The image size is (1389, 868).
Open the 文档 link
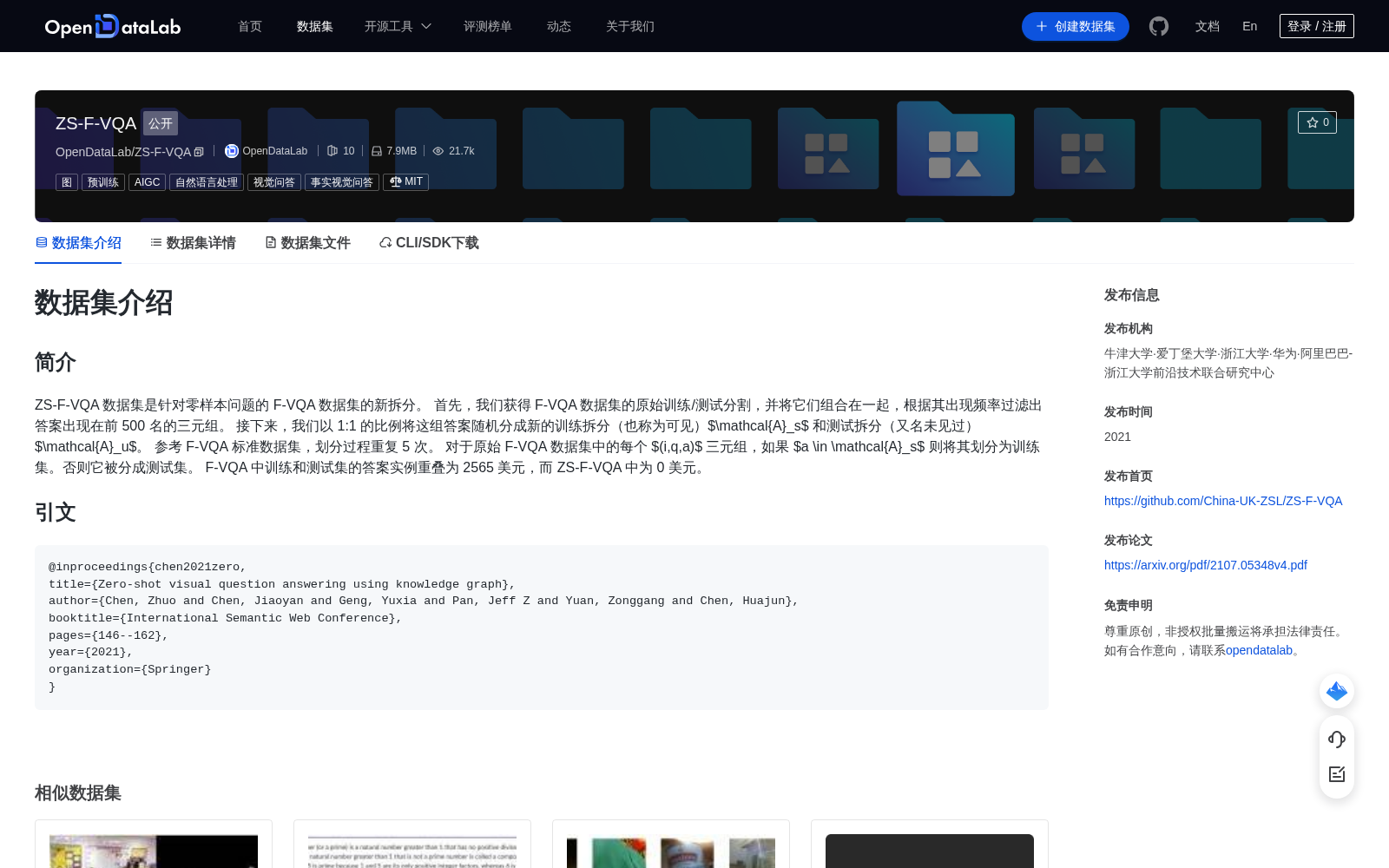1208,26
